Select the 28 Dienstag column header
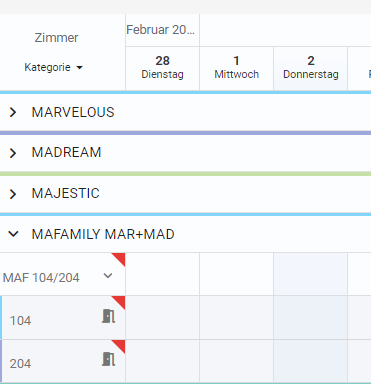The image size is (371, 384). [x=162, y=68]
